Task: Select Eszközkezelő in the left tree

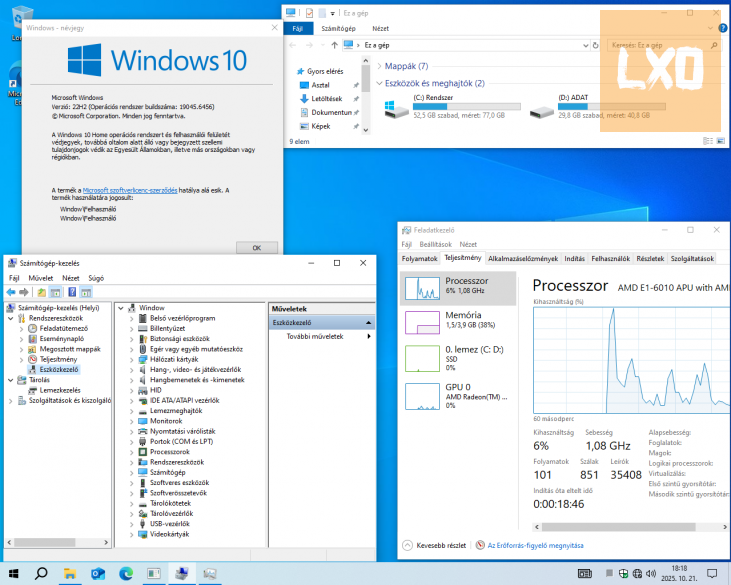Action: pyautogui.click(x=58, y=369)
